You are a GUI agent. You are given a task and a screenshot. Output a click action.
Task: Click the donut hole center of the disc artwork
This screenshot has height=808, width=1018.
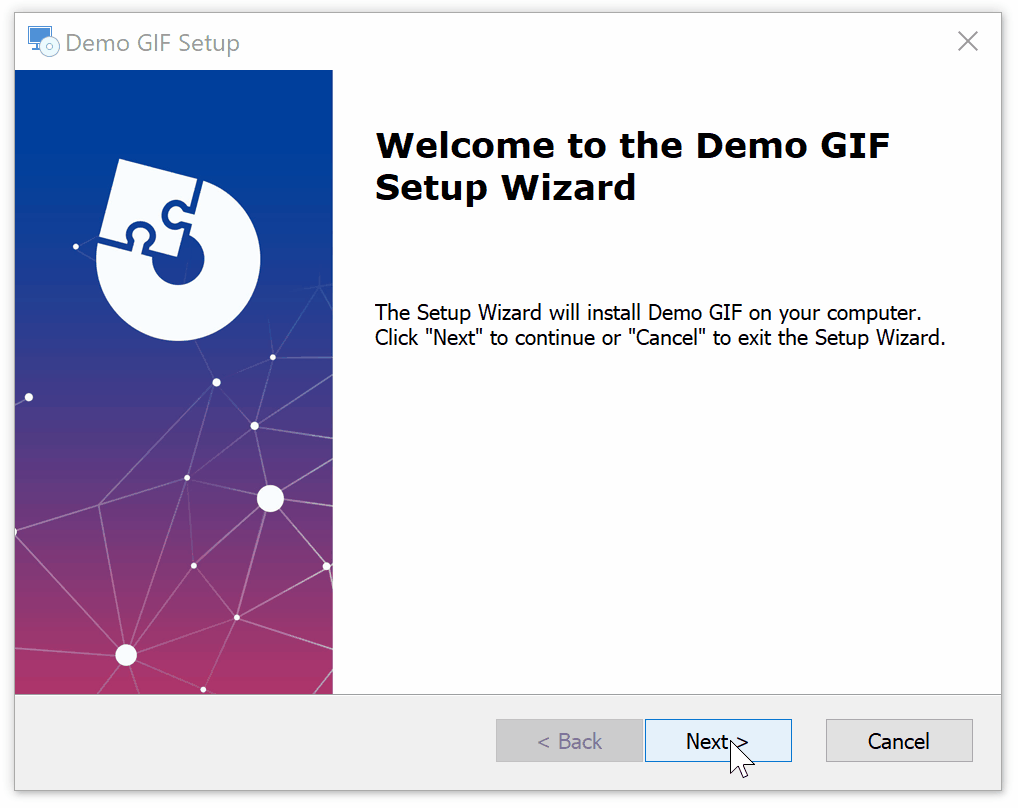178,262
